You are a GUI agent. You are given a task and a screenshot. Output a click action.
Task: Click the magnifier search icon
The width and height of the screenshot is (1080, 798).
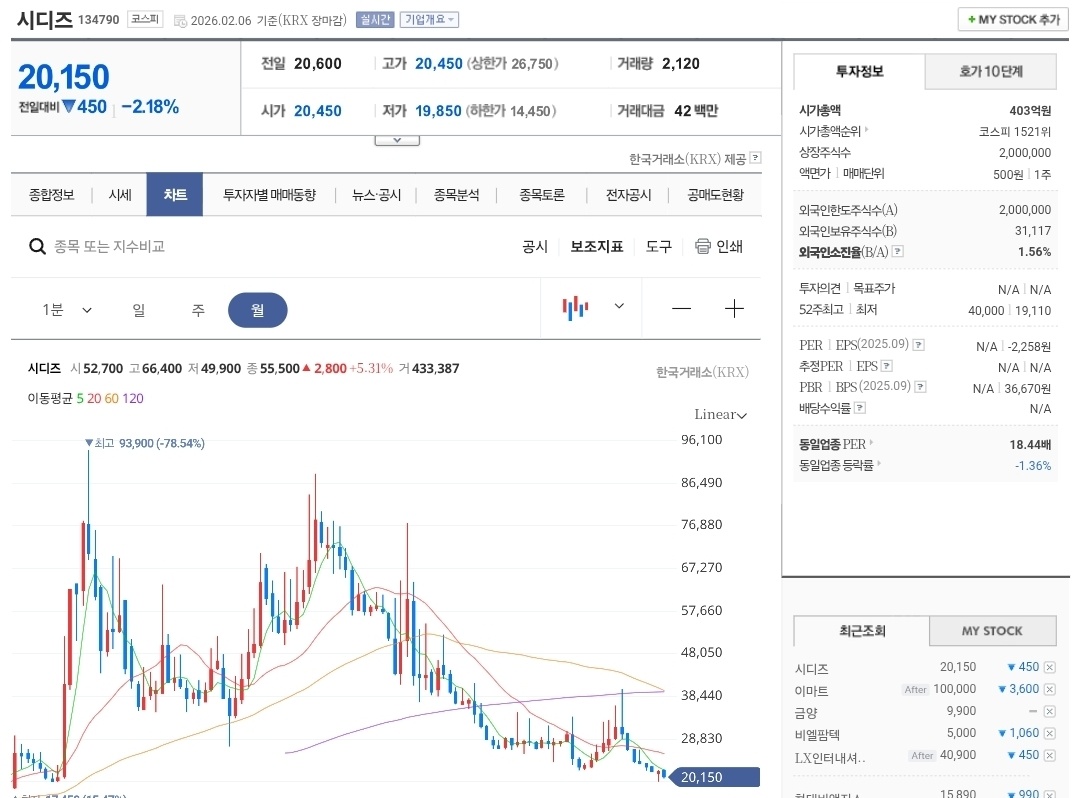click(x=37, y=246)
